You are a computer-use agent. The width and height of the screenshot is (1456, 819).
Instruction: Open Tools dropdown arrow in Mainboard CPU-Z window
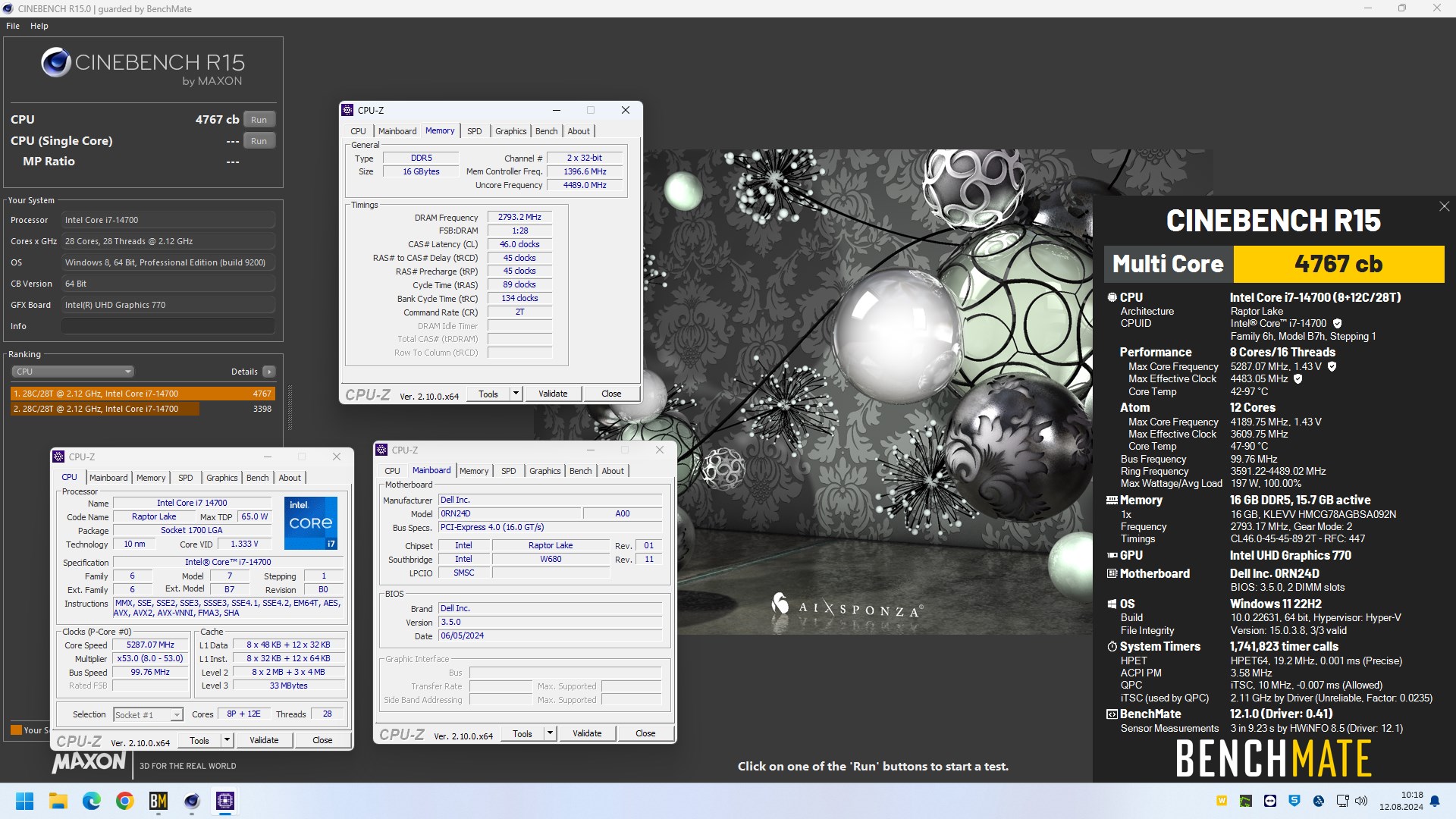point(550,733)
